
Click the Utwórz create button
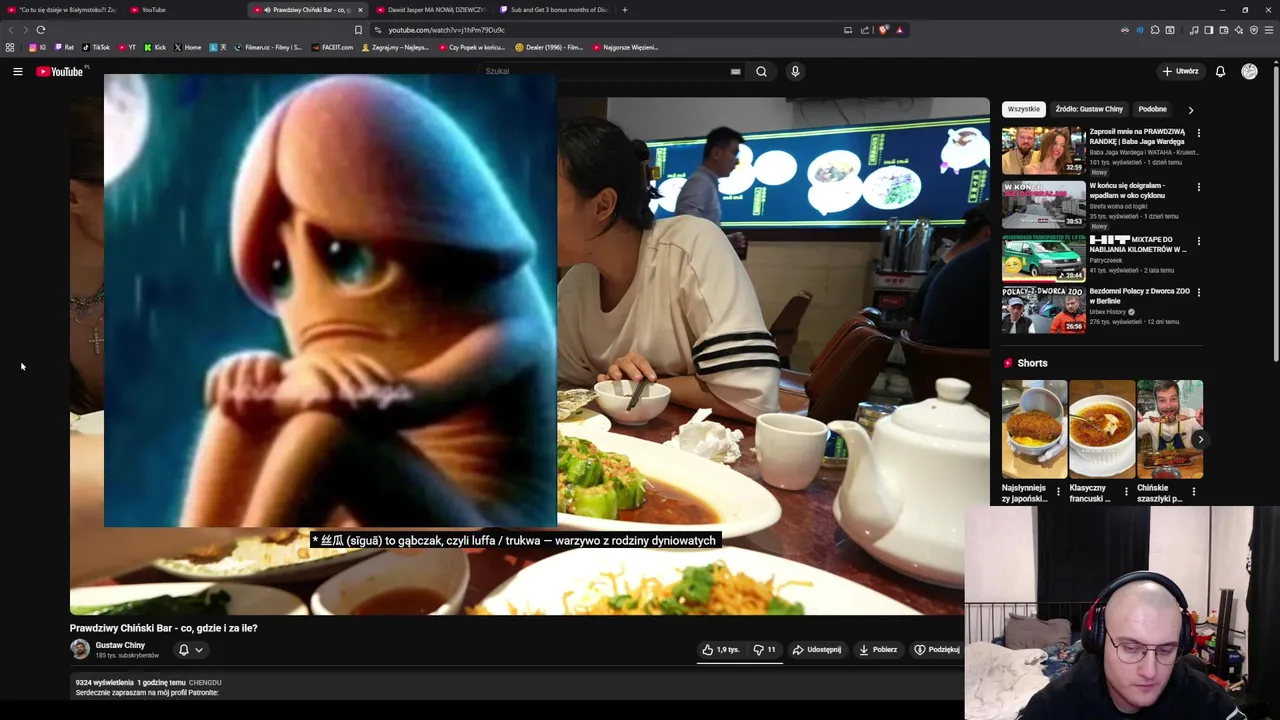tap(1180, 71)
